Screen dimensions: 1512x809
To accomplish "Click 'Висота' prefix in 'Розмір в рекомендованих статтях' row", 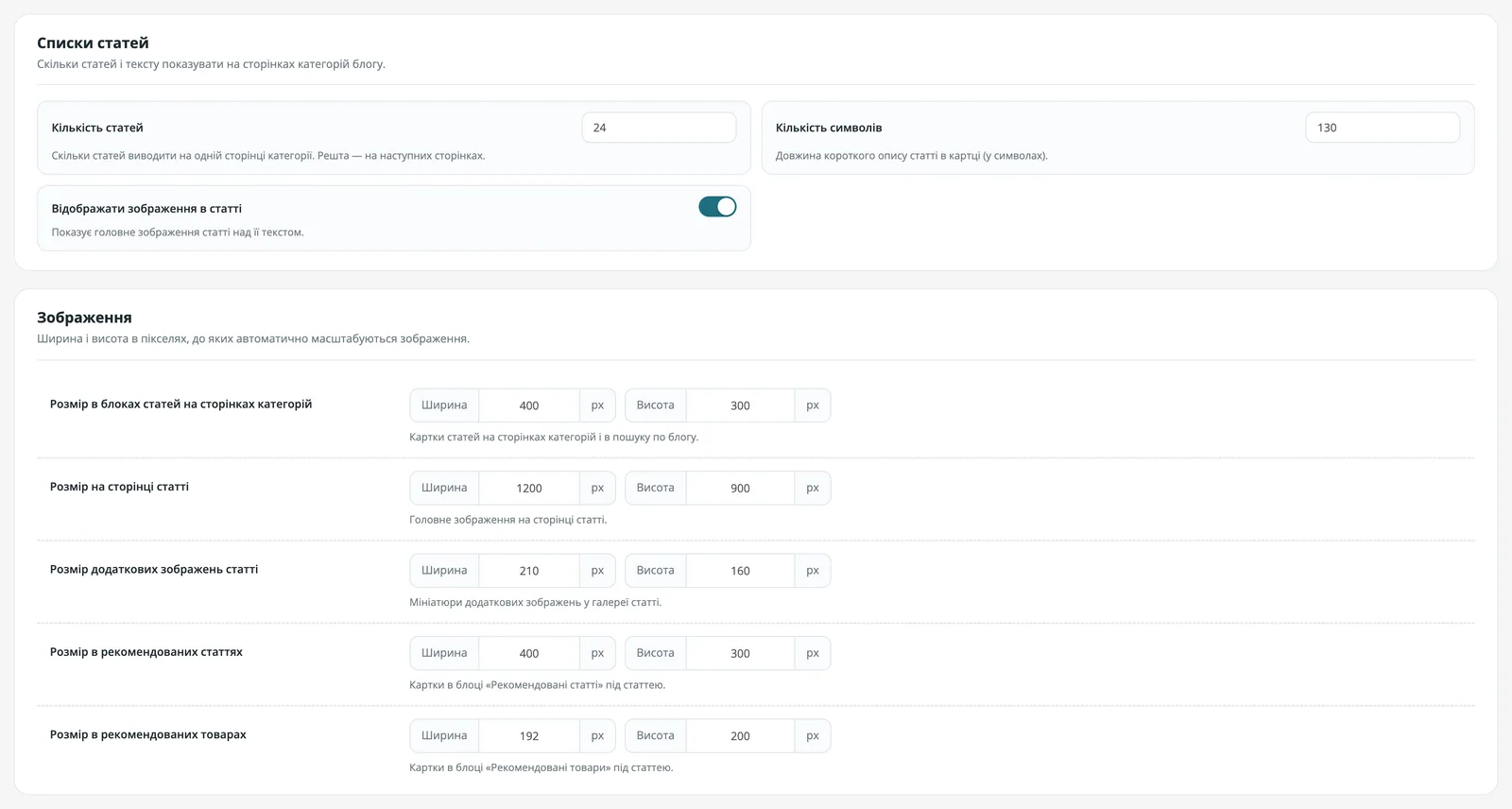I will click(x=656, y=653).
